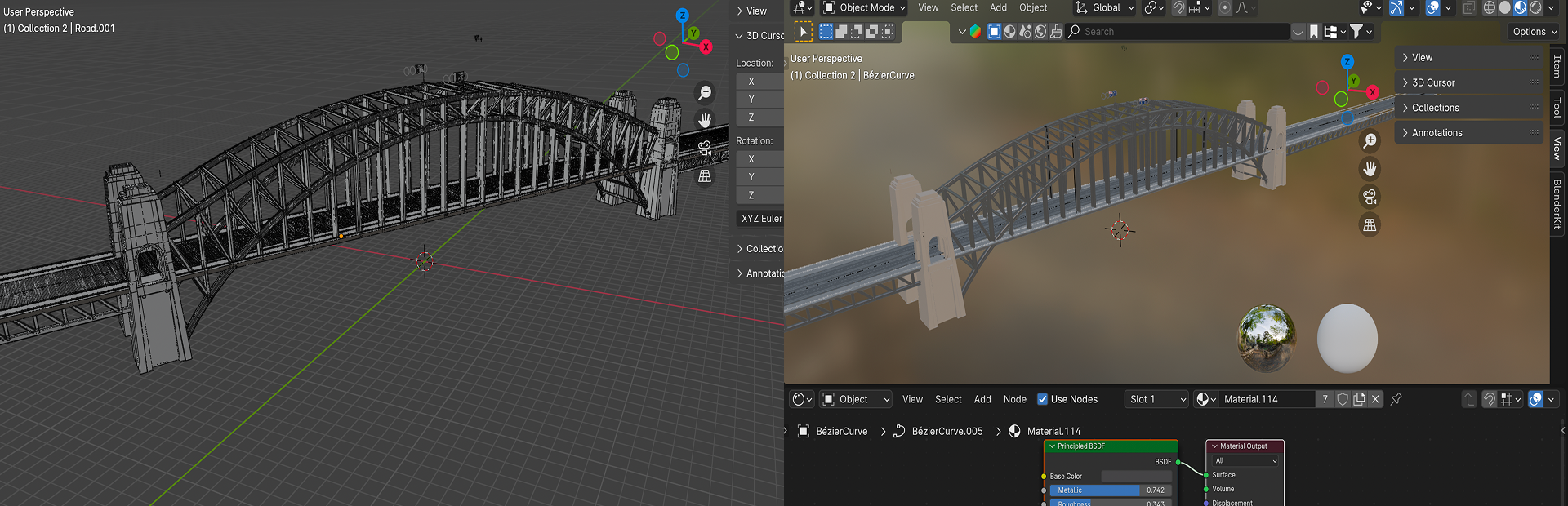Open the Object Mode dropdown
This screenshot has width=1568, height=506.
(865, 8)
